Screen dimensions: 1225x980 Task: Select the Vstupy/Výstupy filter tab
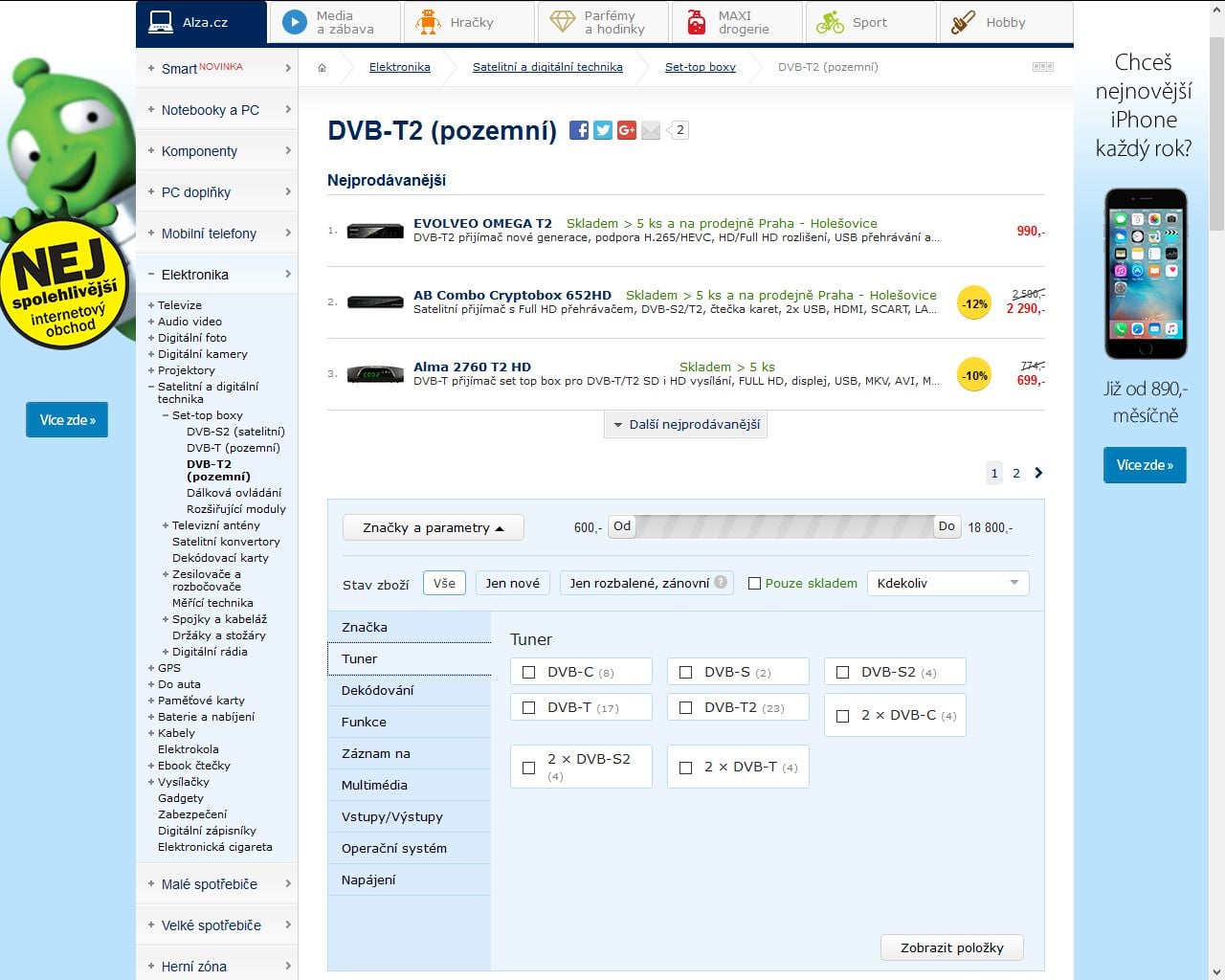(x=410, y=816)
